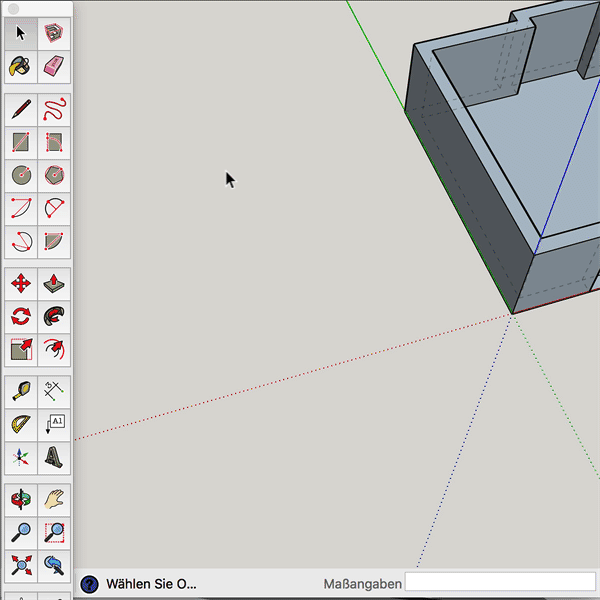Choose the Polygon tool
Viewport: 600px width, 600px height.
click(x=54, y=175)
